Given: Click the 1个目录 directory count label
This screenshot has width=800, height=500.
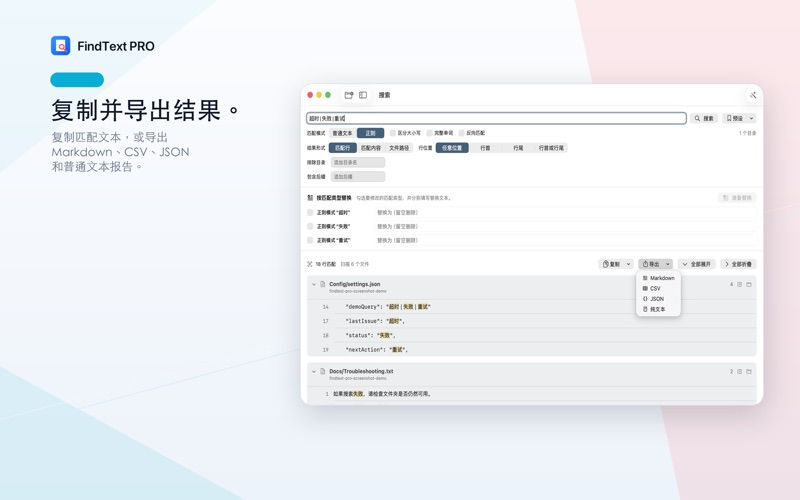Looking at the screenshot, I should pyautogui.click(x=747, y=133).
